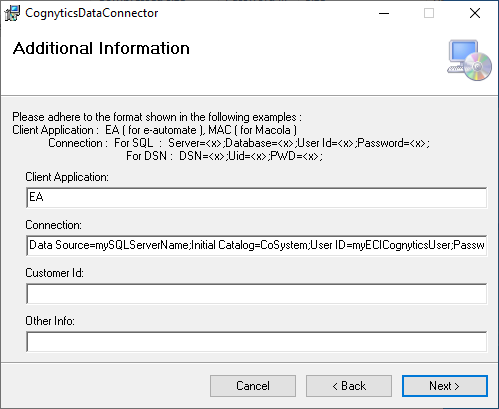Screen dimensions: 499x409
Task: Minimize the CognyticsDataConnector window
Action: [384, 13]
